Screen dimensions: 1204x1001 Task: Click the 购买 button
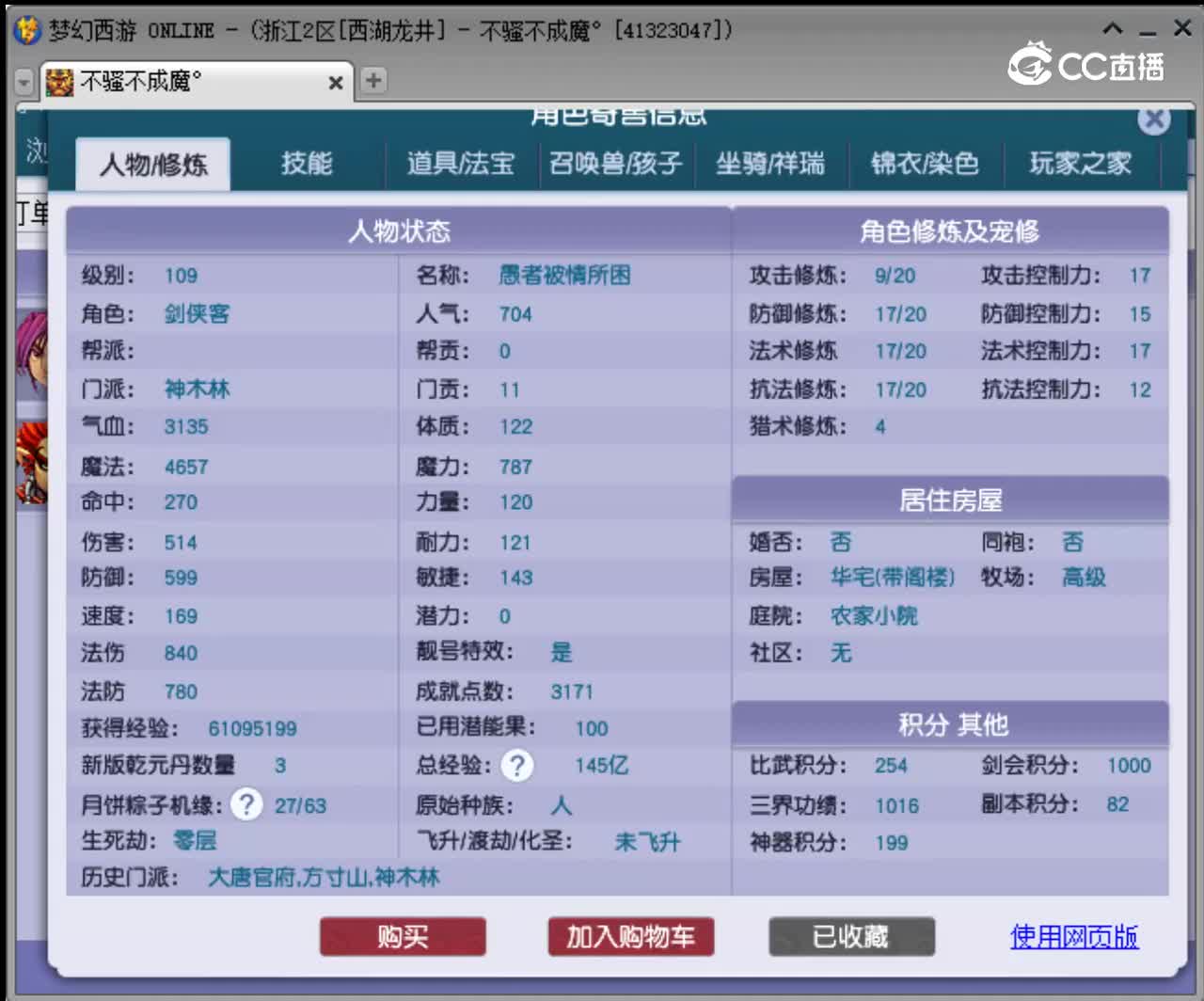pyautogui.click(x=403, y=937)
